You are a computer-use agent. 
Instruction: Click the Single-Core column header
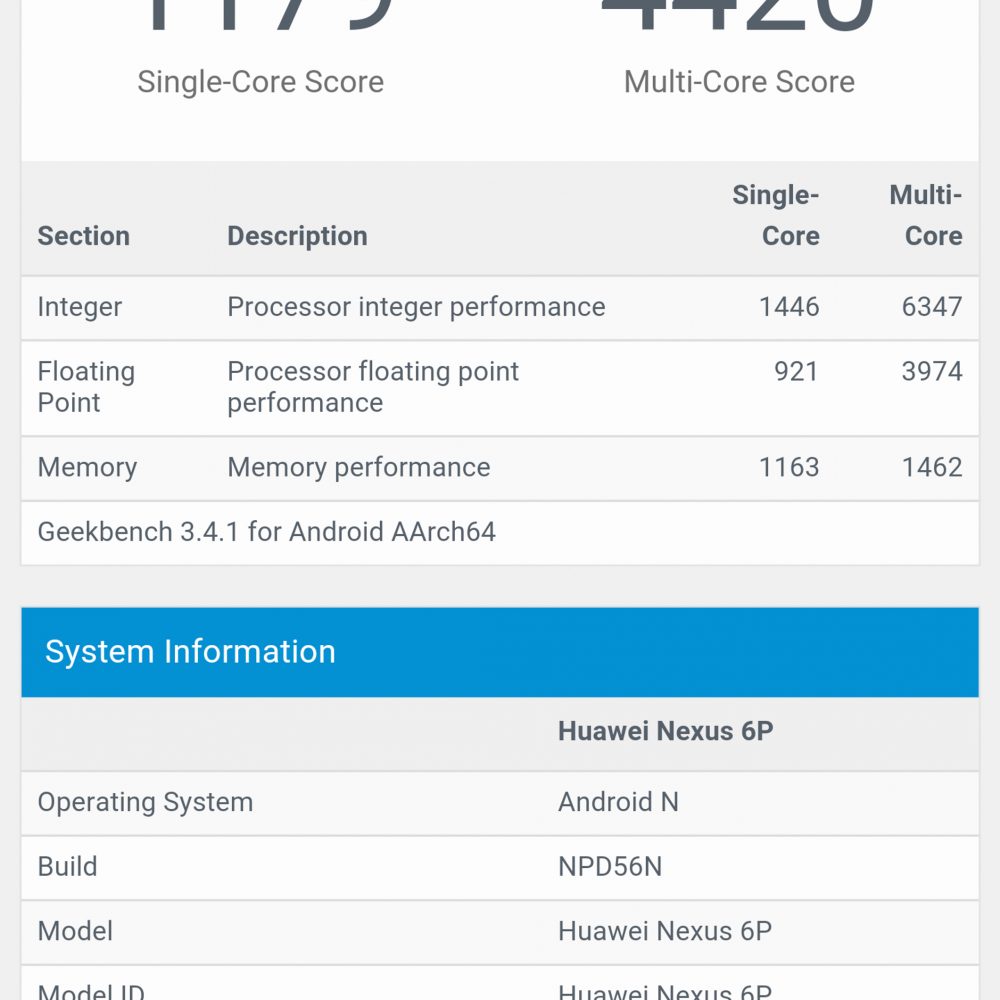pyautogui.click(x=776, y=216)
